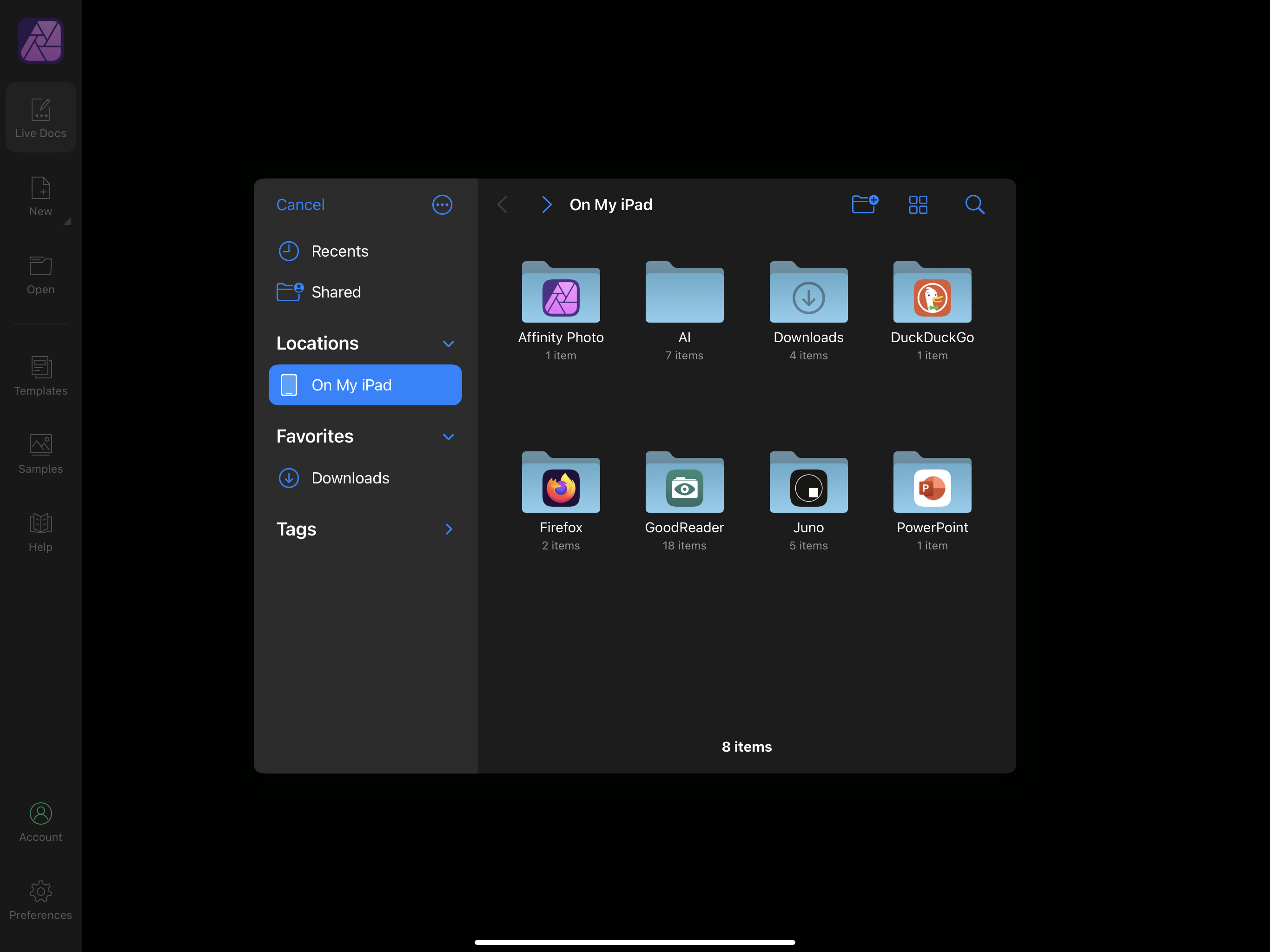Select Shared in the file browser
The height and width of the screenshot is (952, 1270).
pyautogui.click(x=365, y=291)
